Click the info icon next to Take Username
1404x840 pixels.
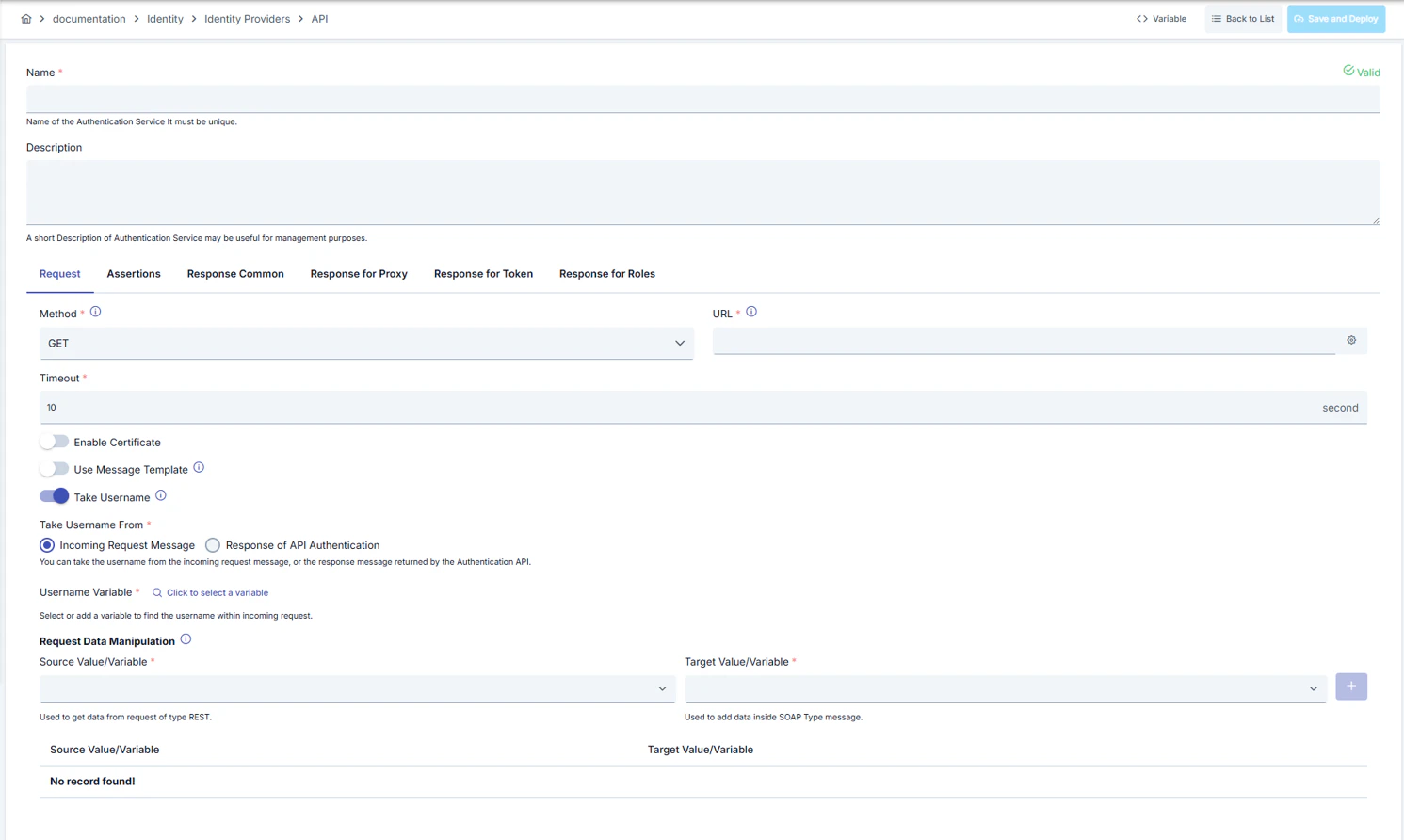point(160,495)
